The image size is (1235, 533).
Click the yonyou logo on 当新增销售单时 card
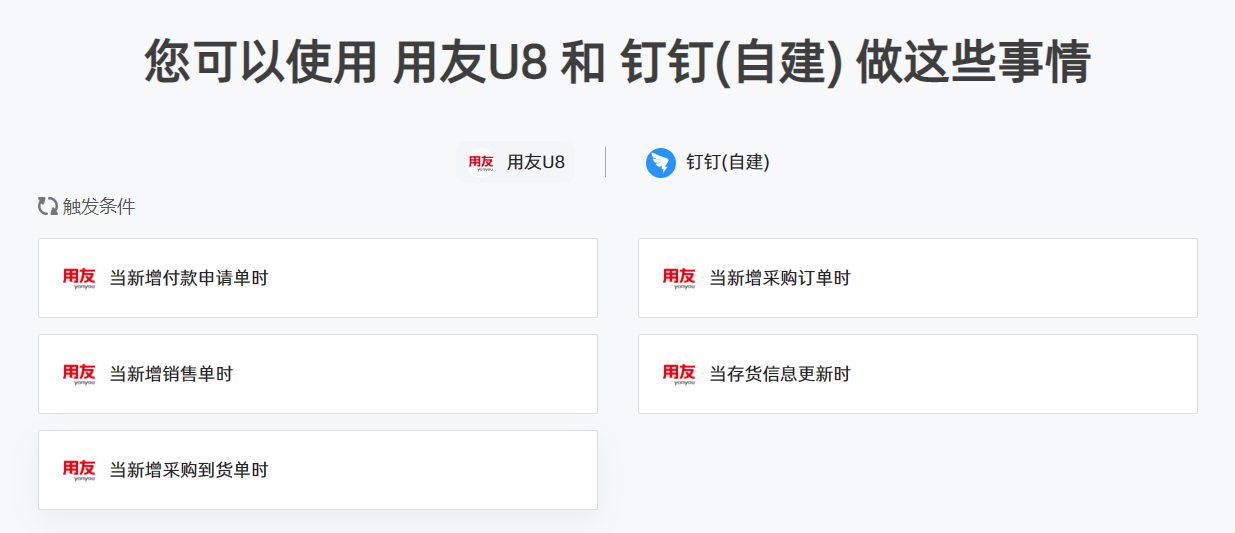pos(79,374)
